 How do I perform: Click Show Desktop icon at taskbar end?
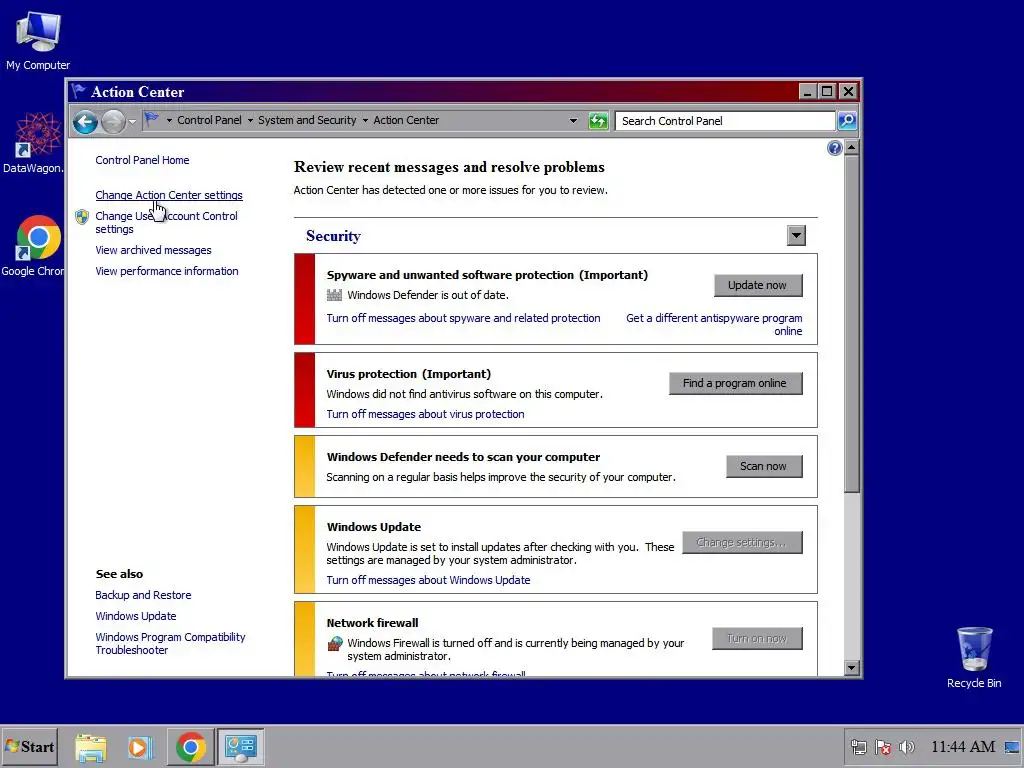[x=1012, y=747]
